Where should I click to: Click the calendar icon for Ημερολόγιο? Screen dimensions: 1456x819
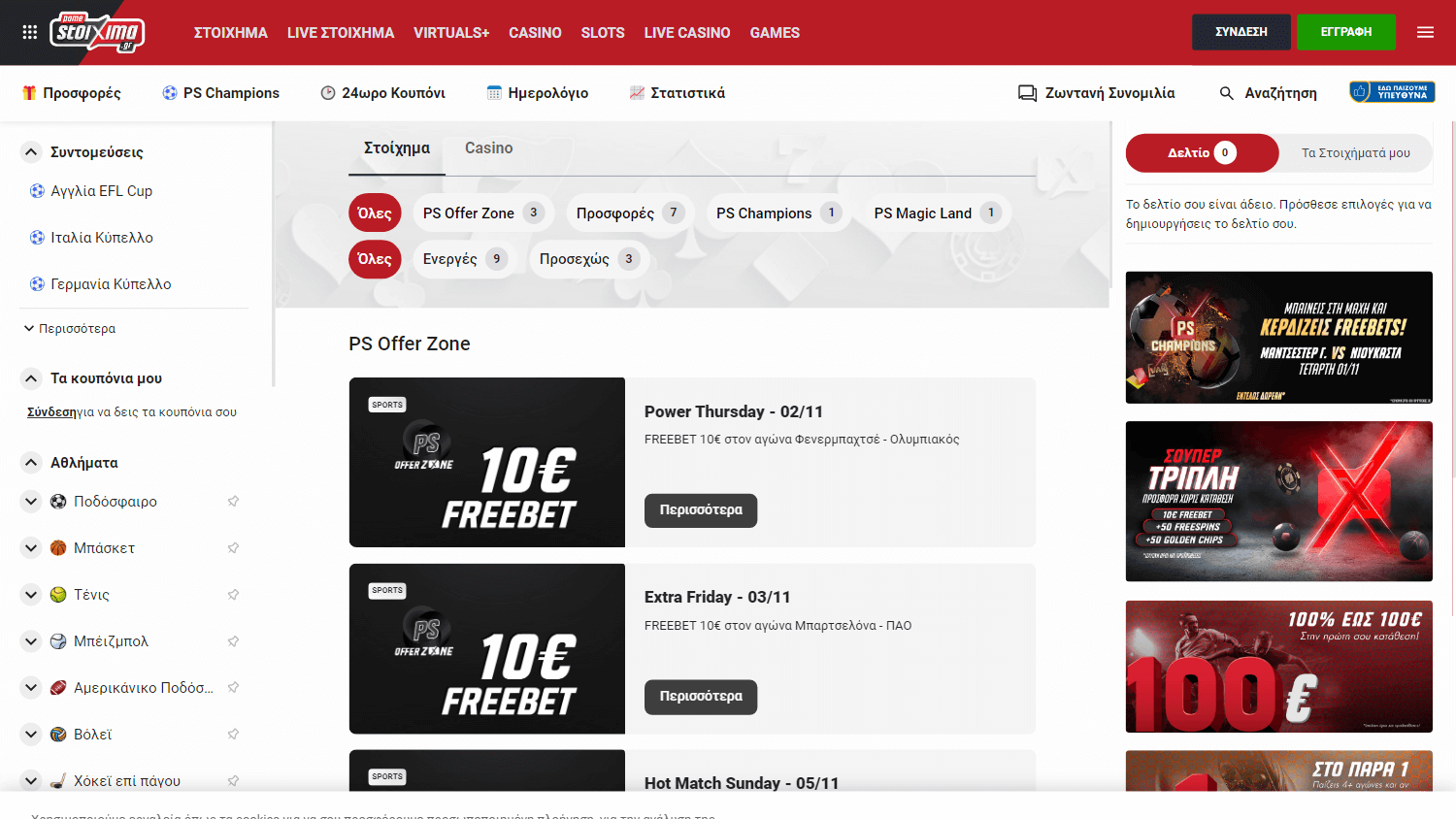pyautogui.click(x=494, y=93)
